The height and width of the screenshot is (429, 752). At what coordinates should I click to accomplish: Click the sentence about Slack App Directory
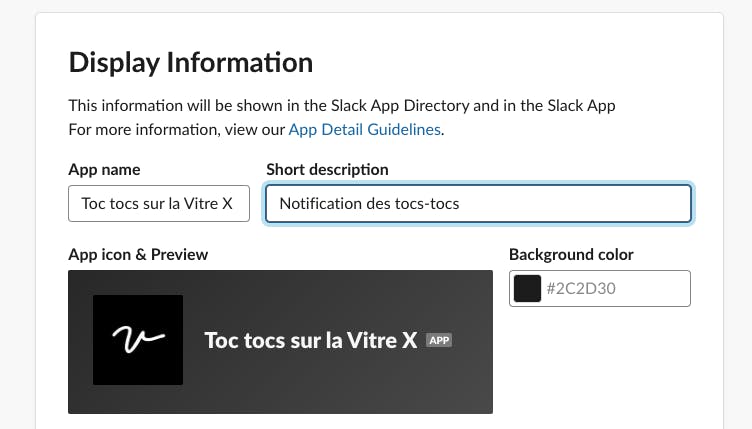click(341, 105)
